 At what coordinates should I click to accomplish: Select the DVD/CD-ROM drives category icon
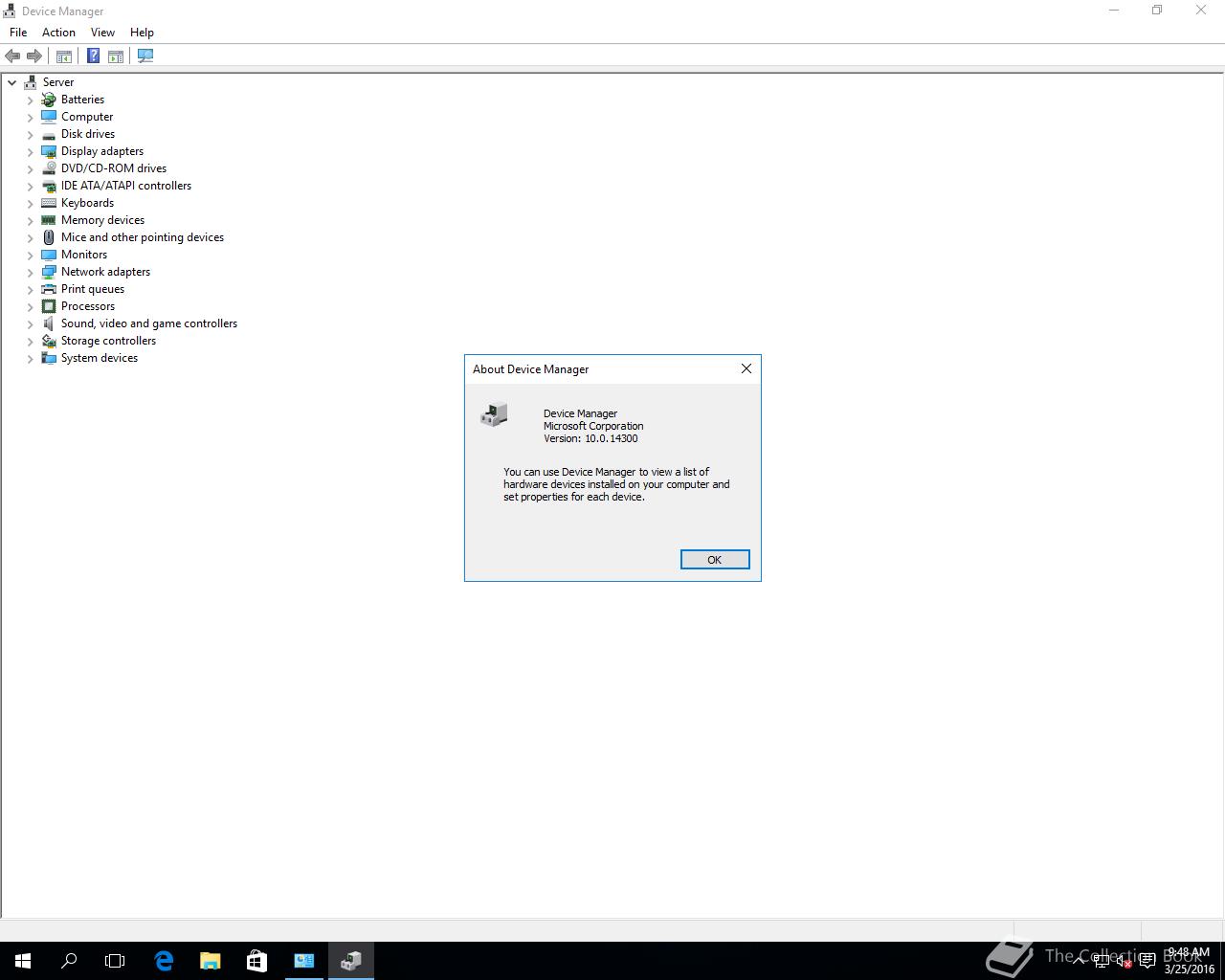[x=49, y=168]
